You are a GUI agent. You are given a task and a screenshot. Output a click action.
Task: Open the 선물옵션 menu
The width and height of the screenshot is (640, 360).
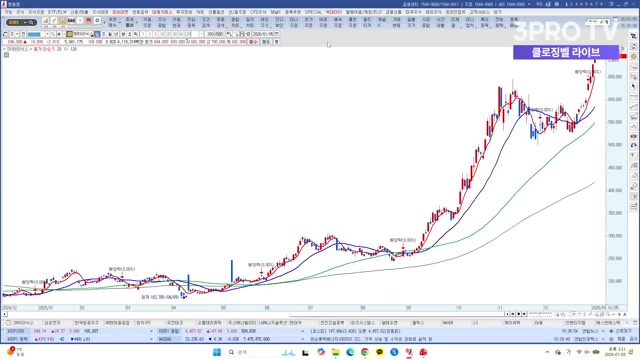pyautogui.click(x=216, y=12)
